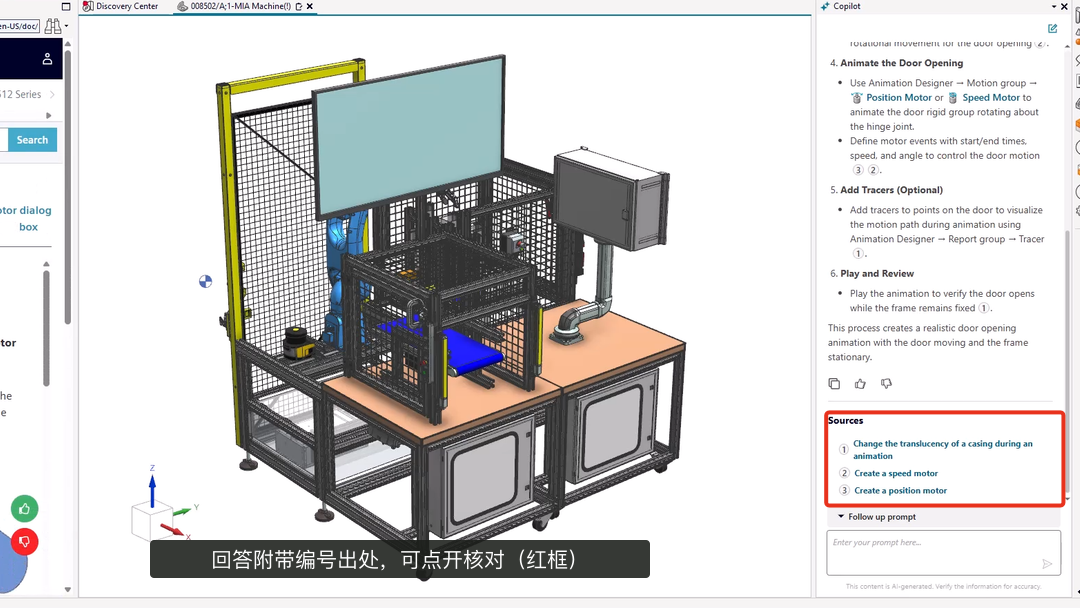Open the user profile icon in the help panel
1080x608 pixels.
(47, 59)
